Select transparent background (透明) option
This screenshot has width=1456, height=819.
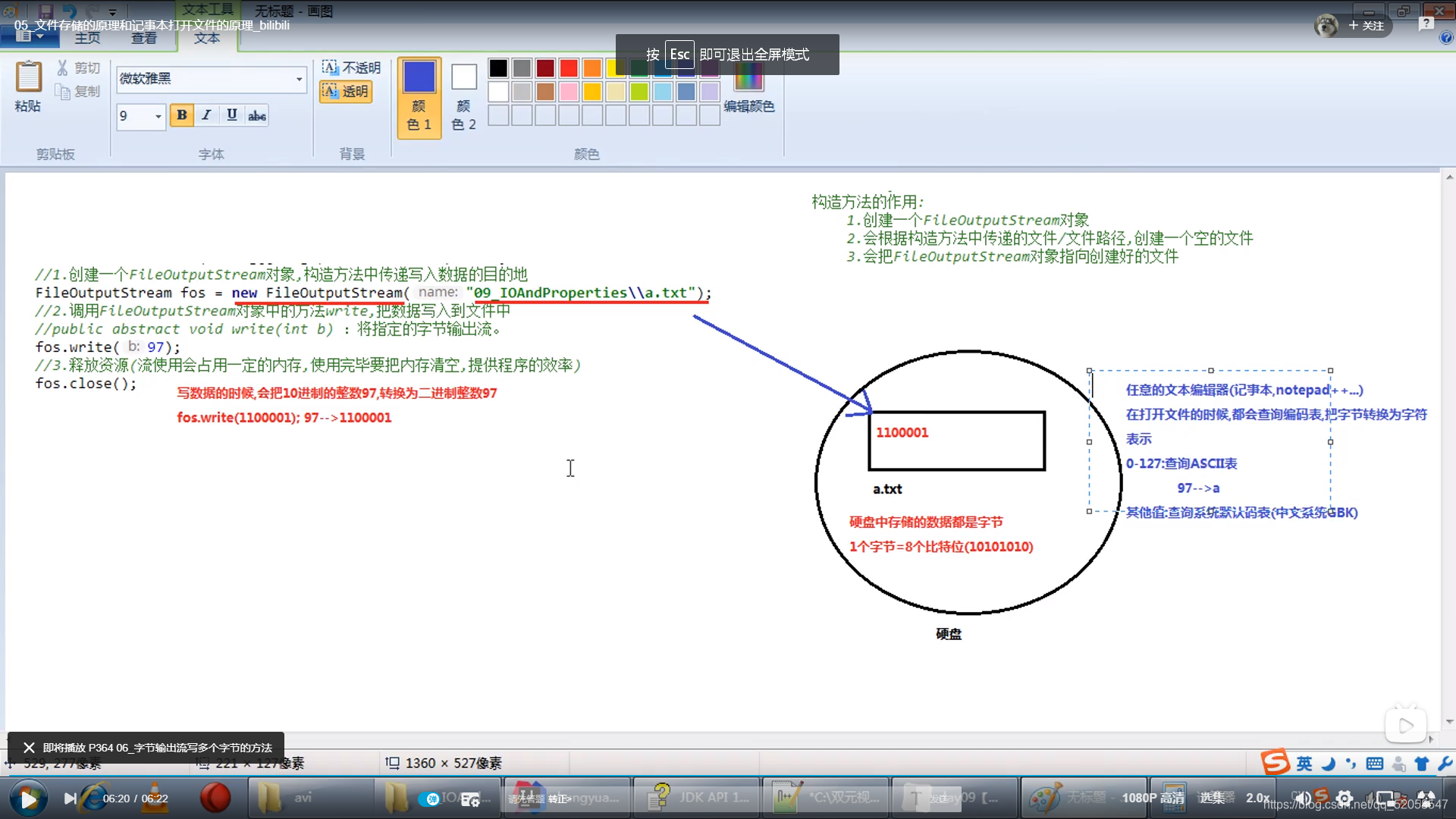tap(346, 92)
